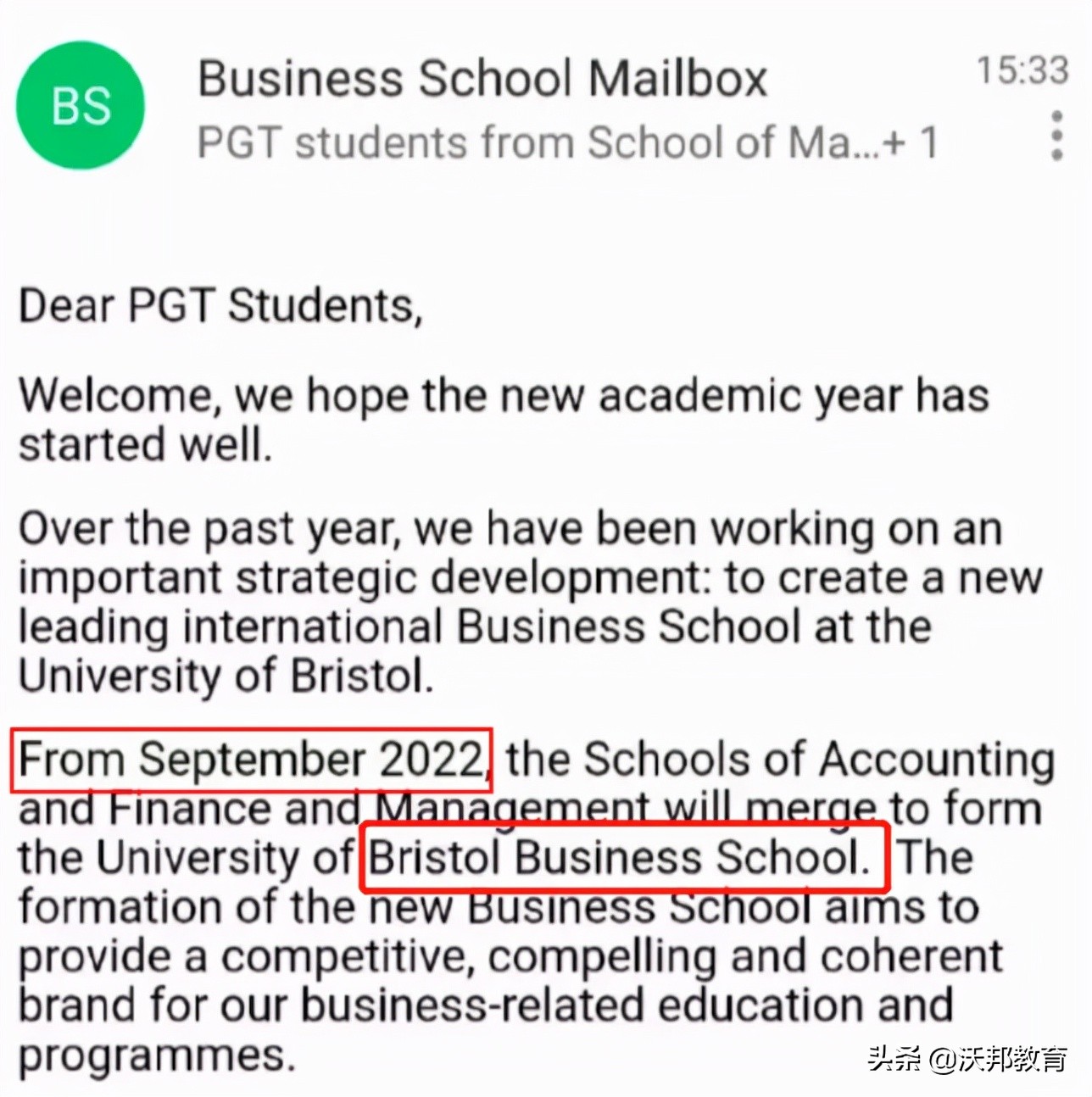Click the Welcome line of the email

504,396
